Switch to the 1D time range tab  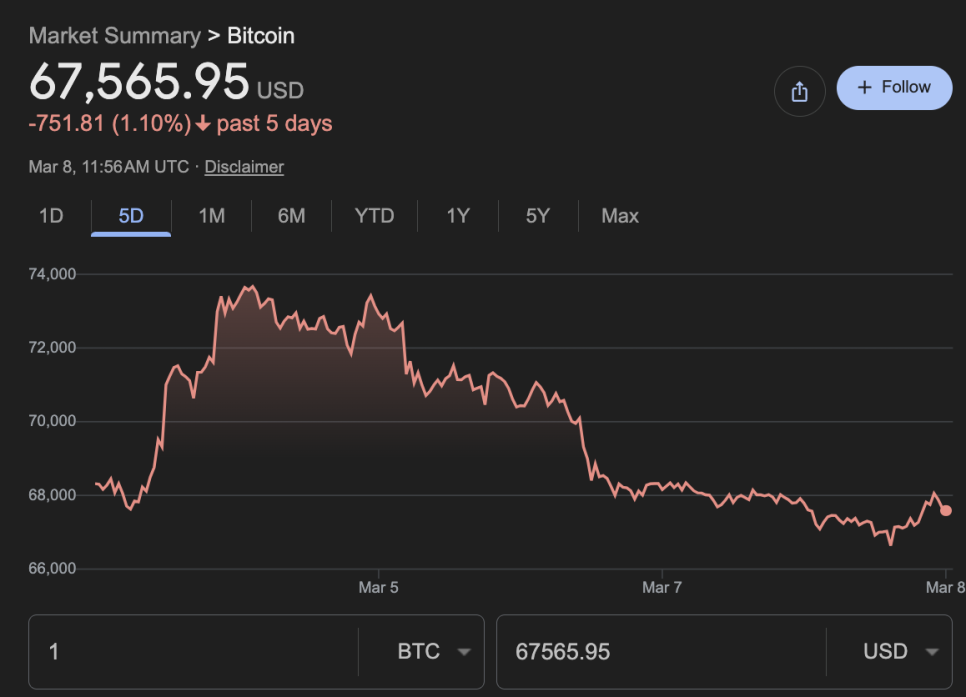point(51,216)
